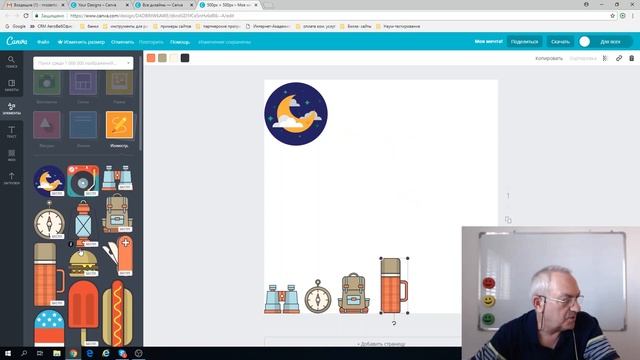Add the lantern illustration from panel
Viewport: 640px width, 360px height.
tap(83, 224)
